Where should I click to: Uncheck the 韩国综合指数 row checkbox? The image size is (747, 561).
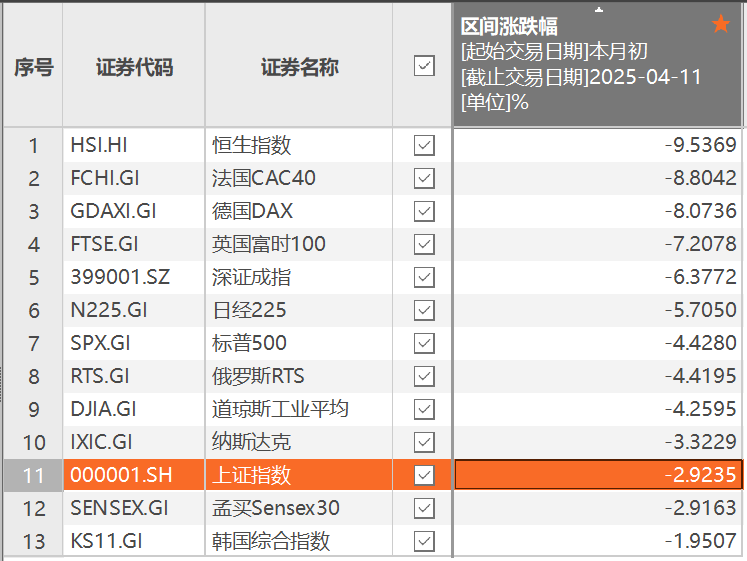pos(424,541)
